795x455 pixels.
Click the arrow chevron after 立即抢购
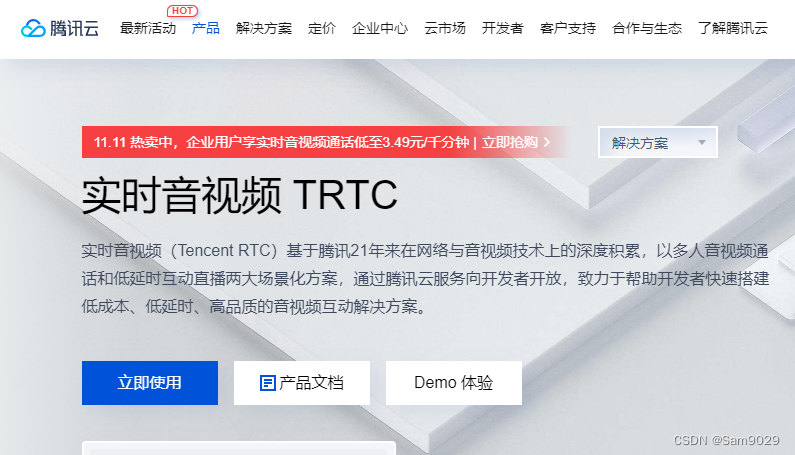tap(547, 142)
